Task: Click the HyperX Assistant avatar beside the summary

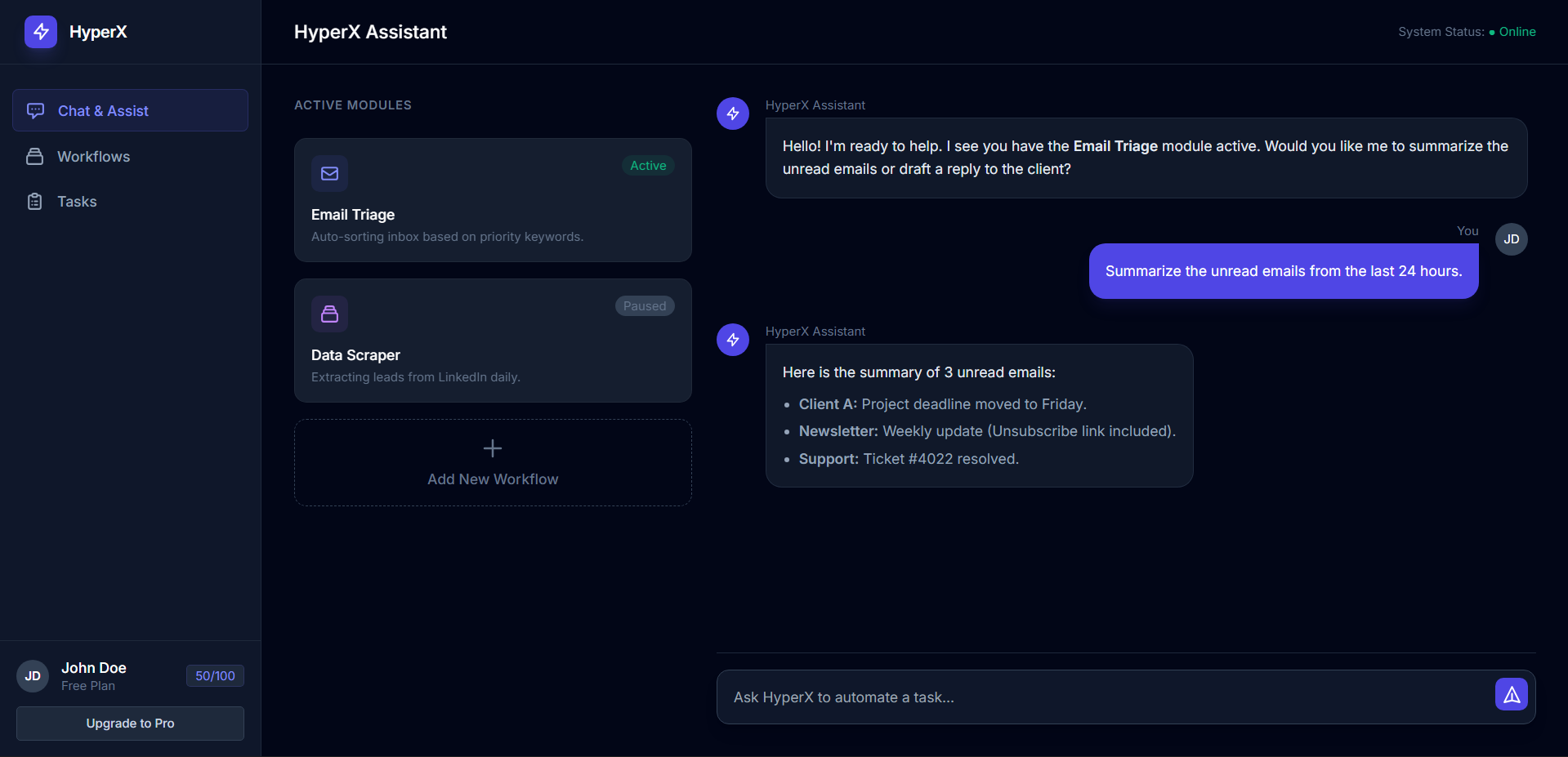Action: pos(732,340)
